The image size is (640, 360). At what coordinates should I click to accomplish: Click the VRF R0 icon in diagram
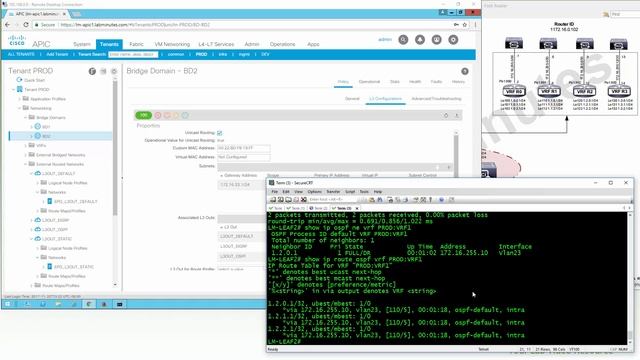513,91
